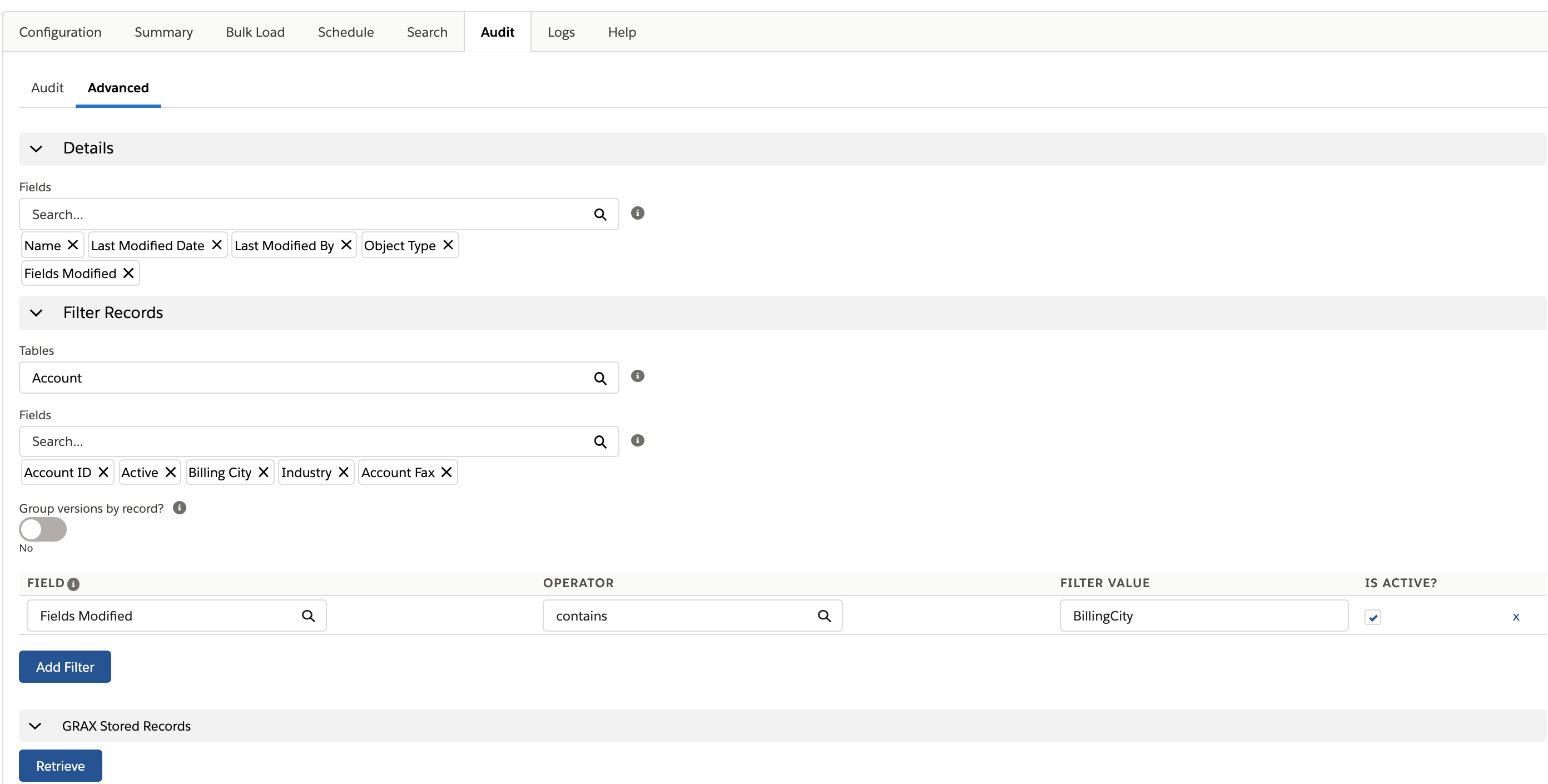Viewport: 1548px width, 784px height.
Task: Click the BillingCity filter value field
Action: click(x=1203, y=616)
